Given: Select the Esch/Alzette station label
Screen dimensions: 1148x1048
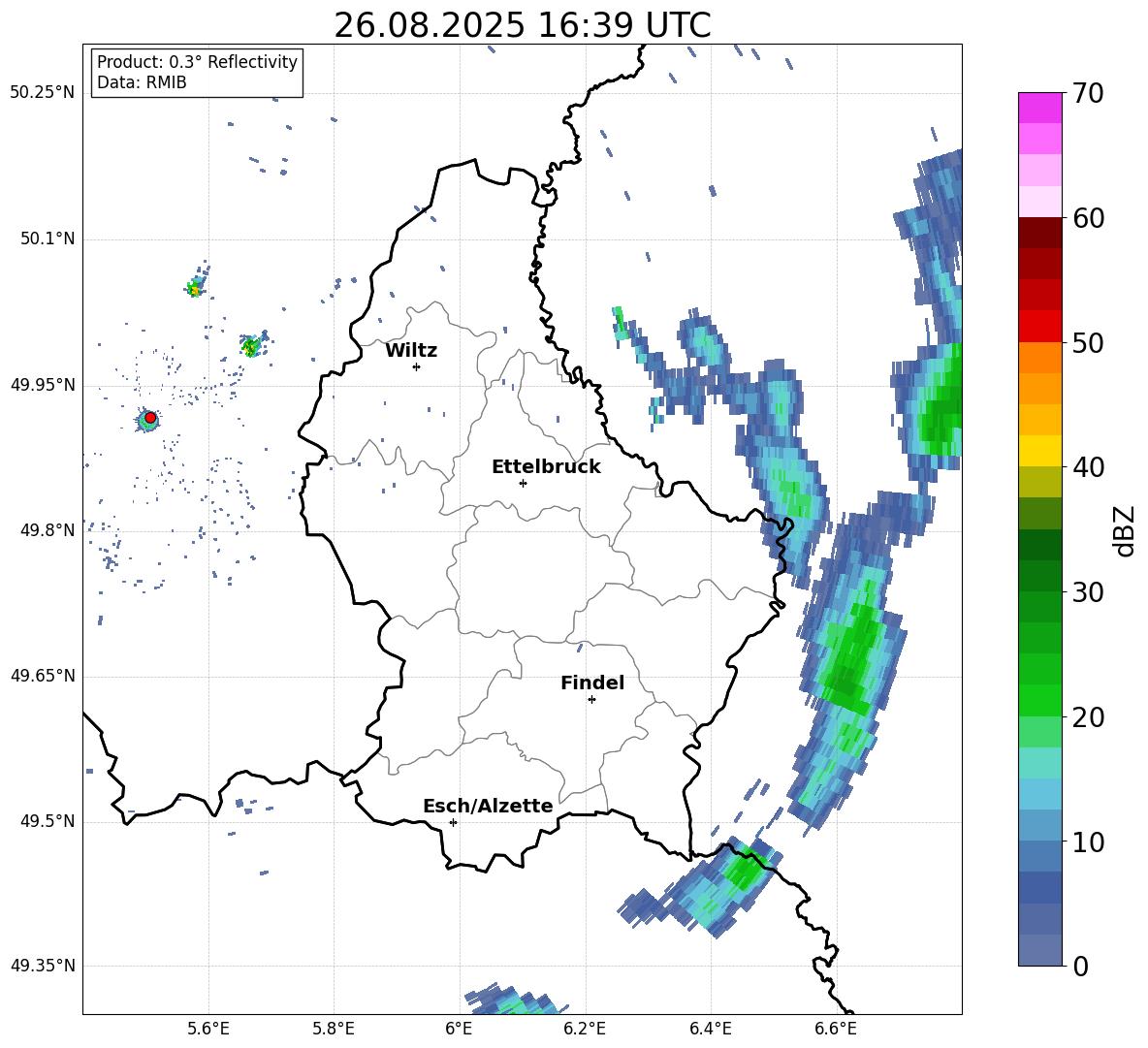Looking at the screenshot, I should 489,806.
